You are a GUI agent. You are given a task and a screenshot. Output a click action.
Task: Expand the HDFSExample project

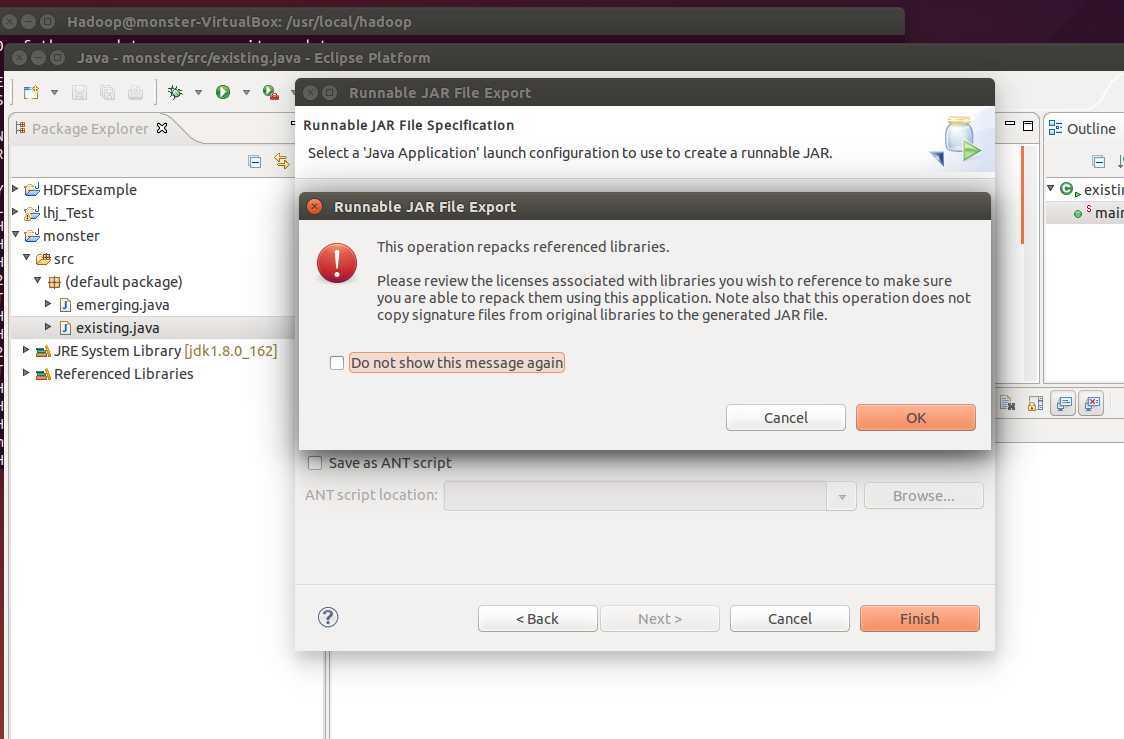click(15, 189)
